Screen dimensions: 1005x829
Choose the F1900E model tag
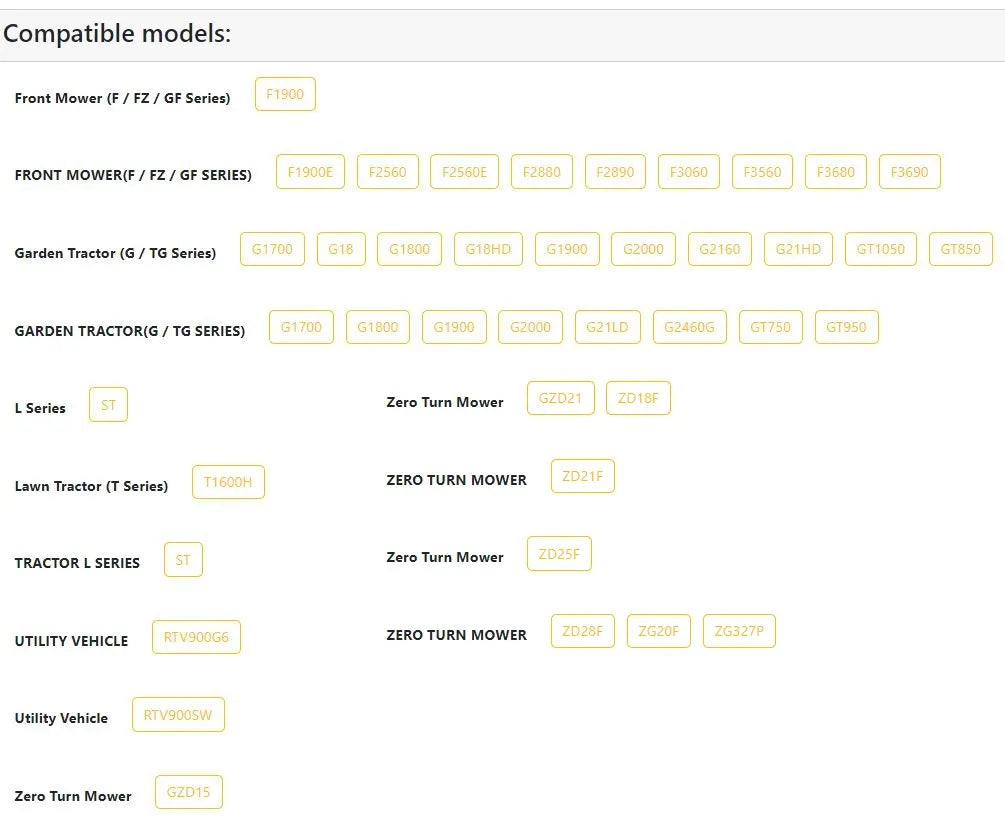(310, 172)
